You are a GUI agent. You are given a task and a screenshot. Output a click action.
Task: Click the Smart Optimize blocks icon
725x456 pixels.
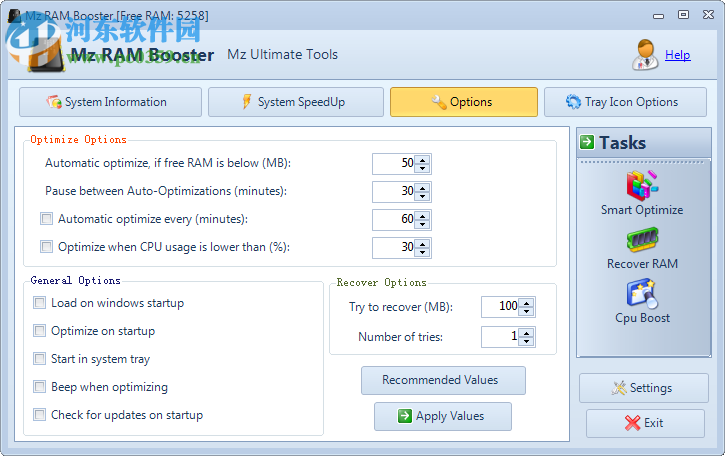click(x=642, y=185)
